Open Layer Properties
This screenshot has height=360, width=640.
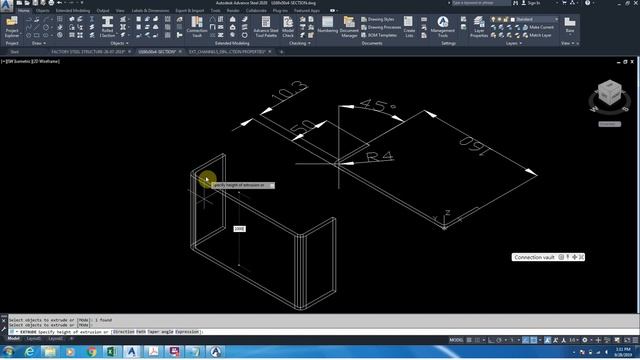coord(479,27)
